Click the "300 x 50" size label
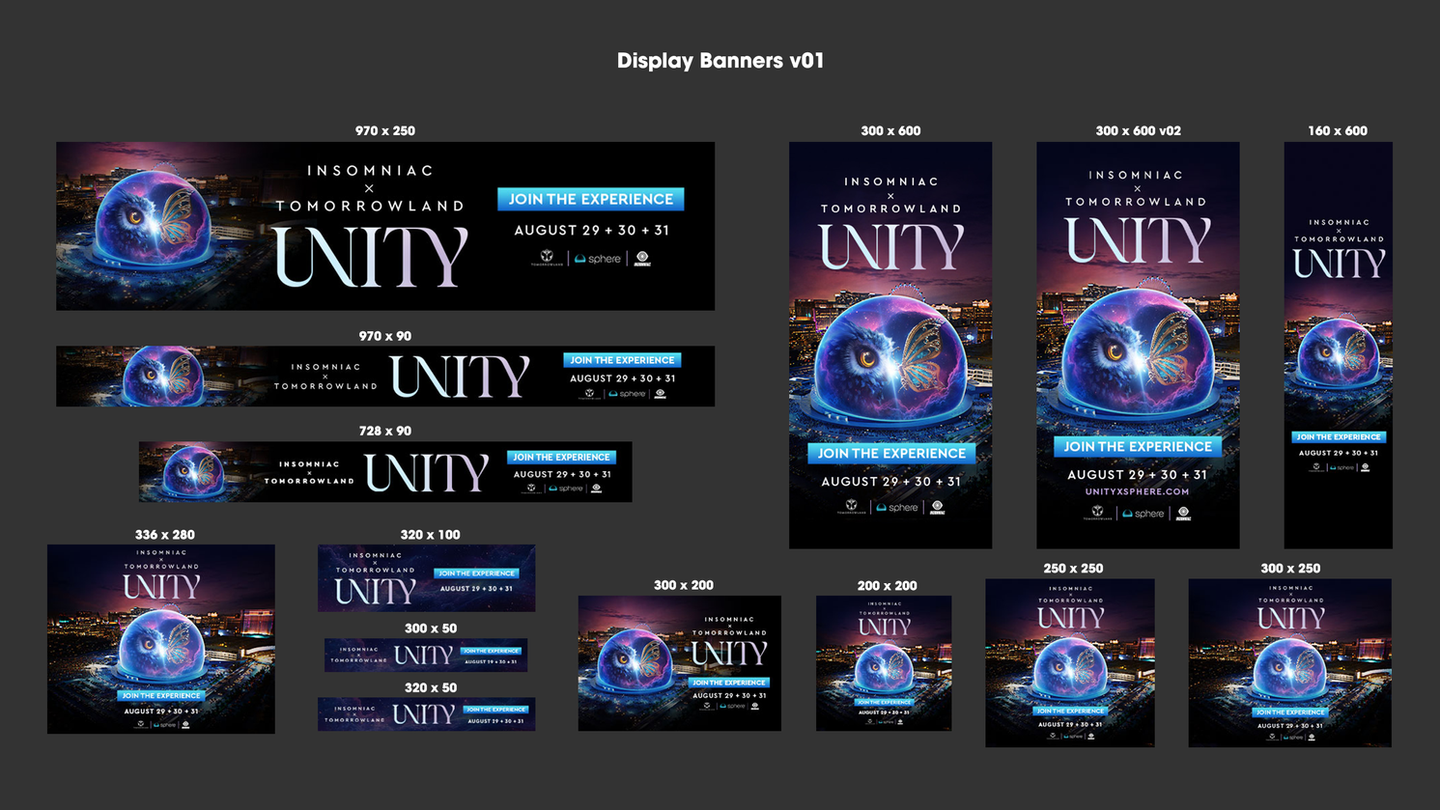The height and width of the screenshot is (810, 1440). tap(431, 629)
